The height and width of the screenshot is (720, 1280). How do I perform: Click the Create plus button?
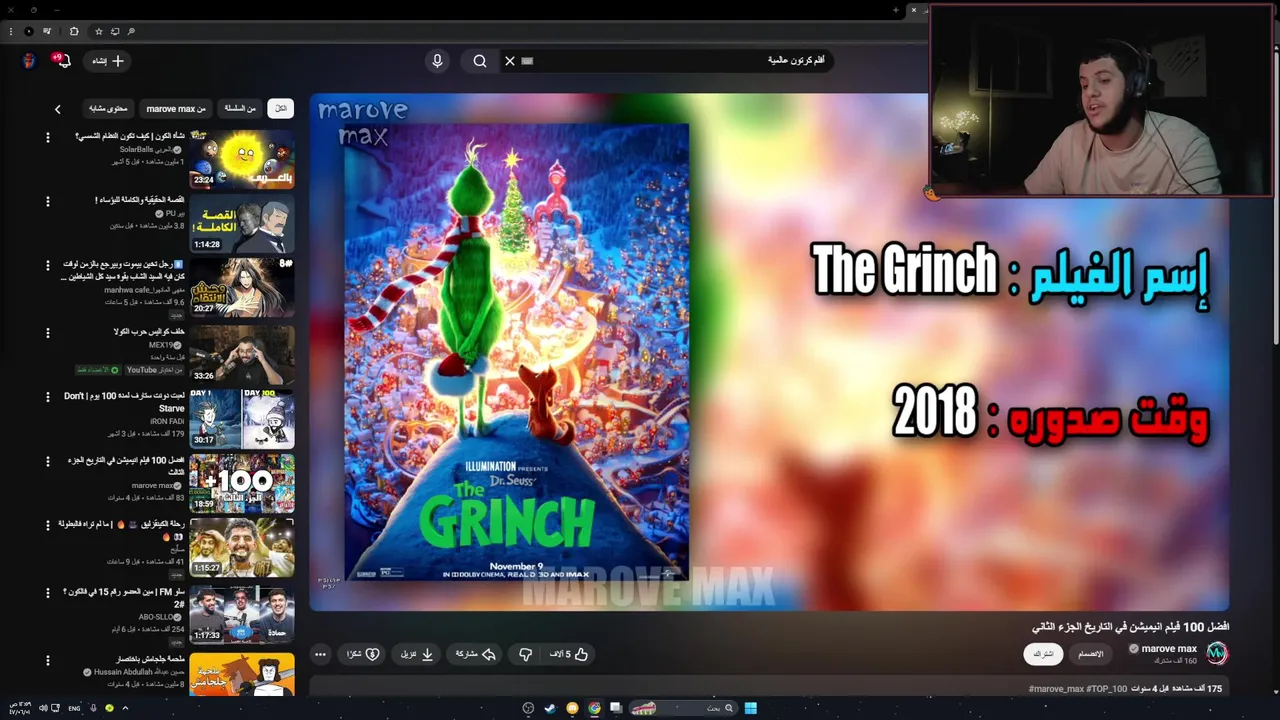tap(108, 61)
